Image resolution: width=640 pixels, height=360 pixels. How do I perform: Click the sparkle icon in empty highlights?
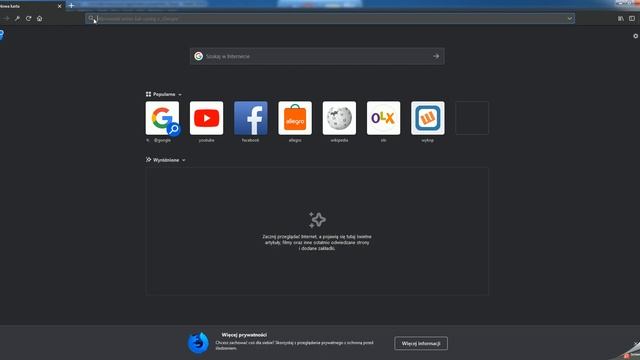pyautogui.click(x=317, y=220)
